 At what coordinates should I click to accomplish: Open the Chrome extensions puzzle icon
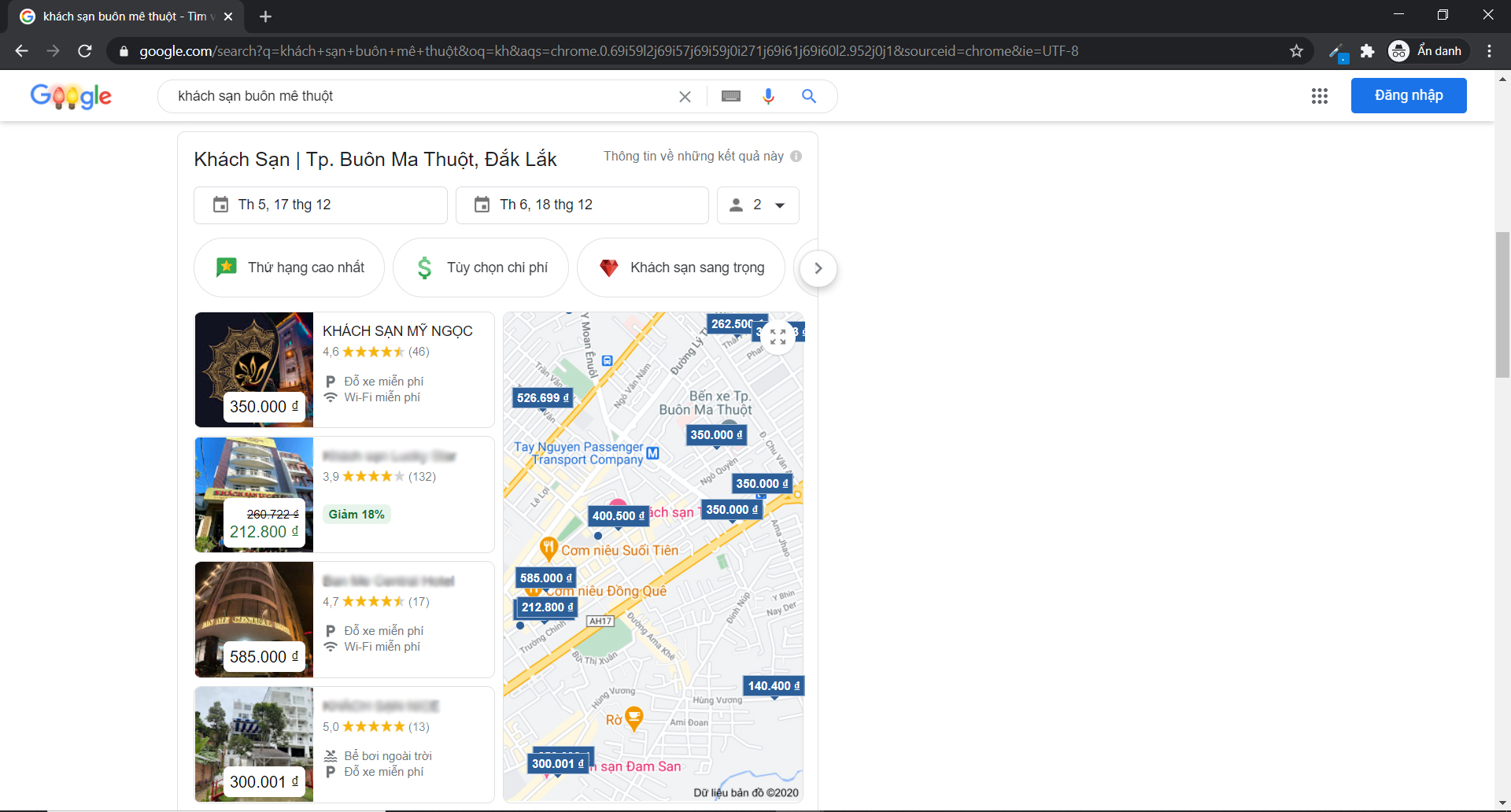point(1367,51)
